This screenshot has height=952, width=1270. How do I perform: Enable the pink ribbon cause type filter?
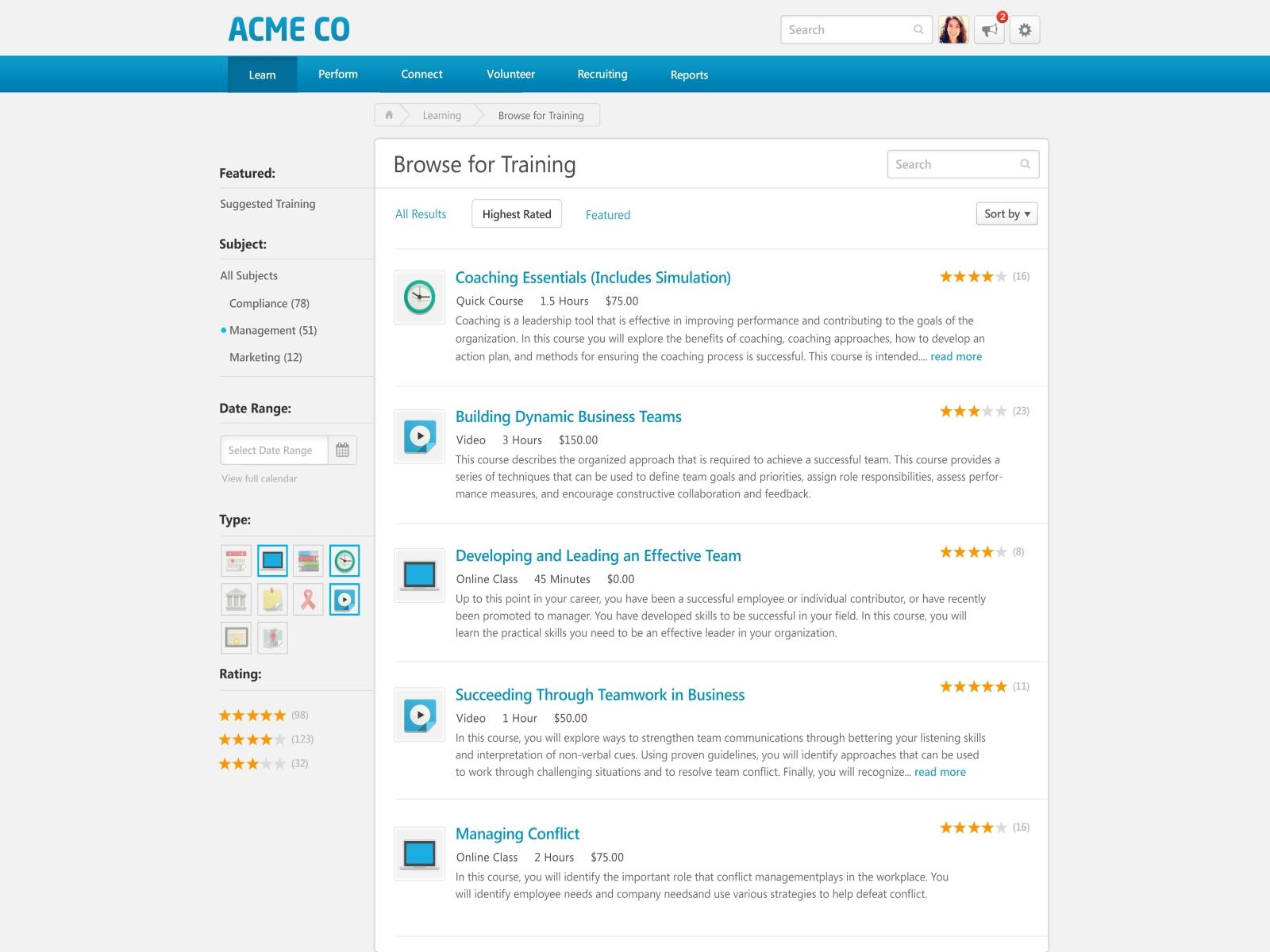[309, 599]
